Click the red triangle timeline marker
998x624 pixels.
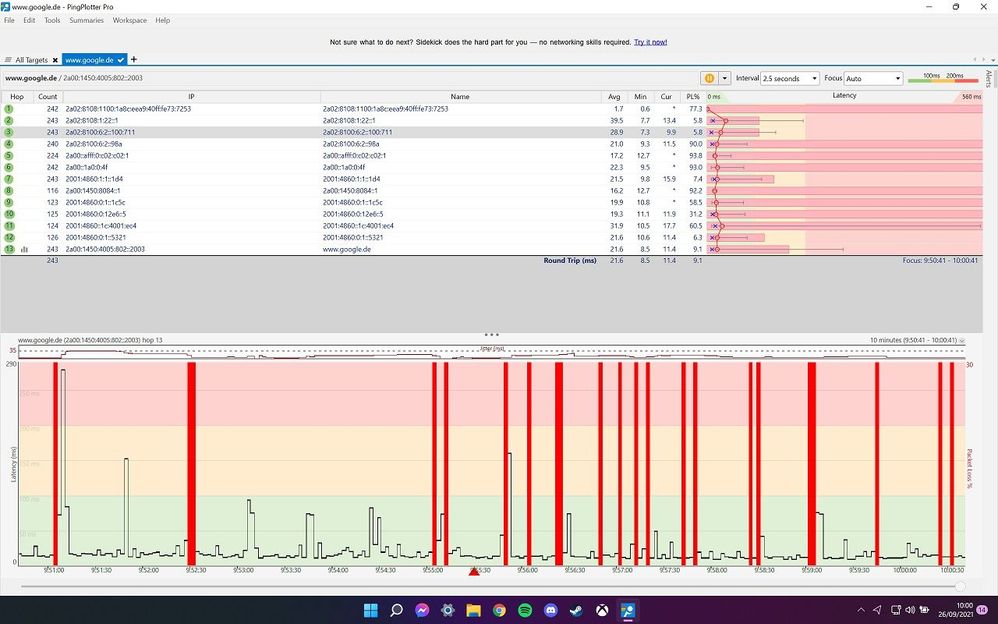(475, 571)
